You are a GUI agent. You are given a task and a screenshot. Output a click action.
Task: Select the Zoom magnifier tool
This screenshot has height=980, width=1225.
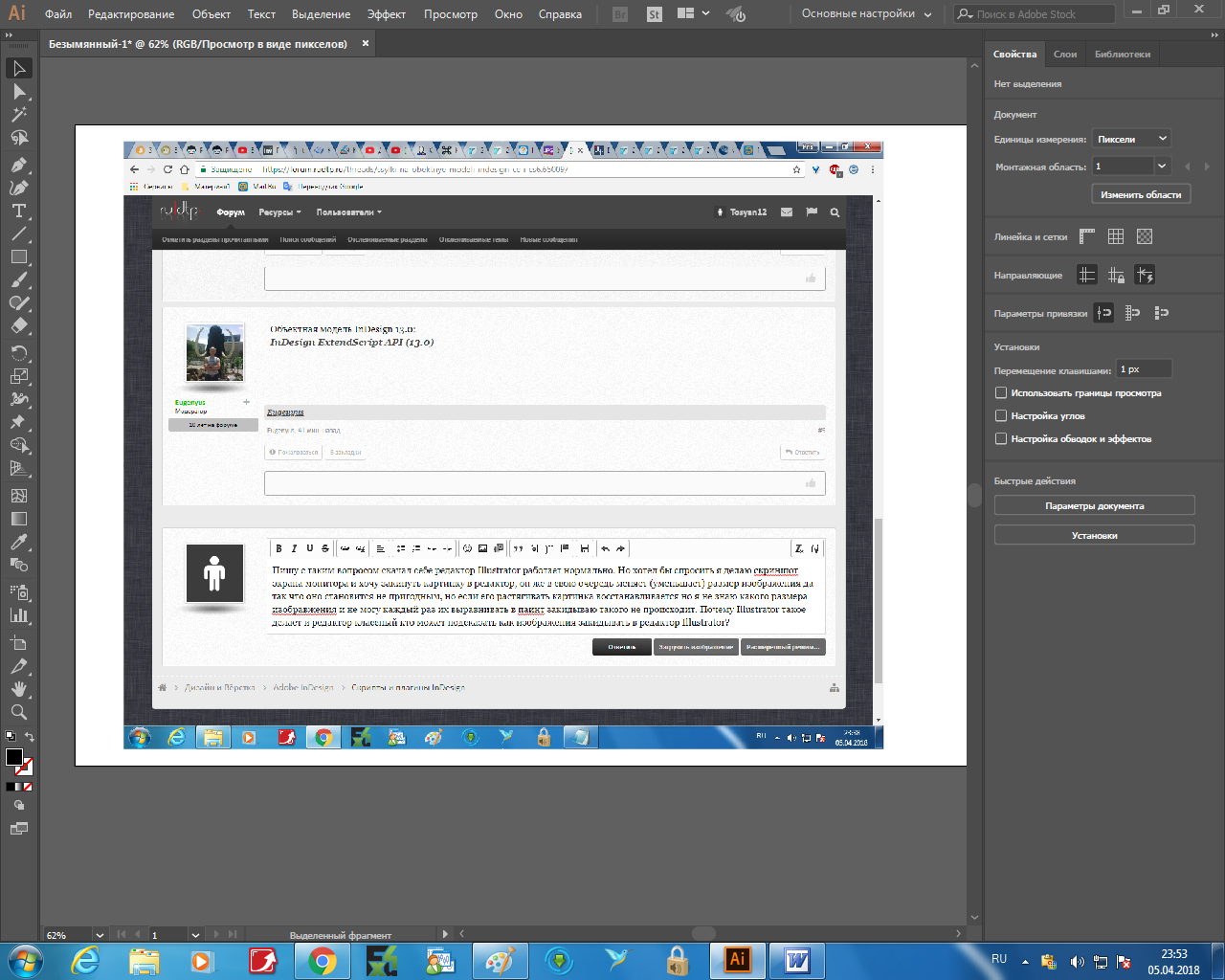(x=19, y=712)
